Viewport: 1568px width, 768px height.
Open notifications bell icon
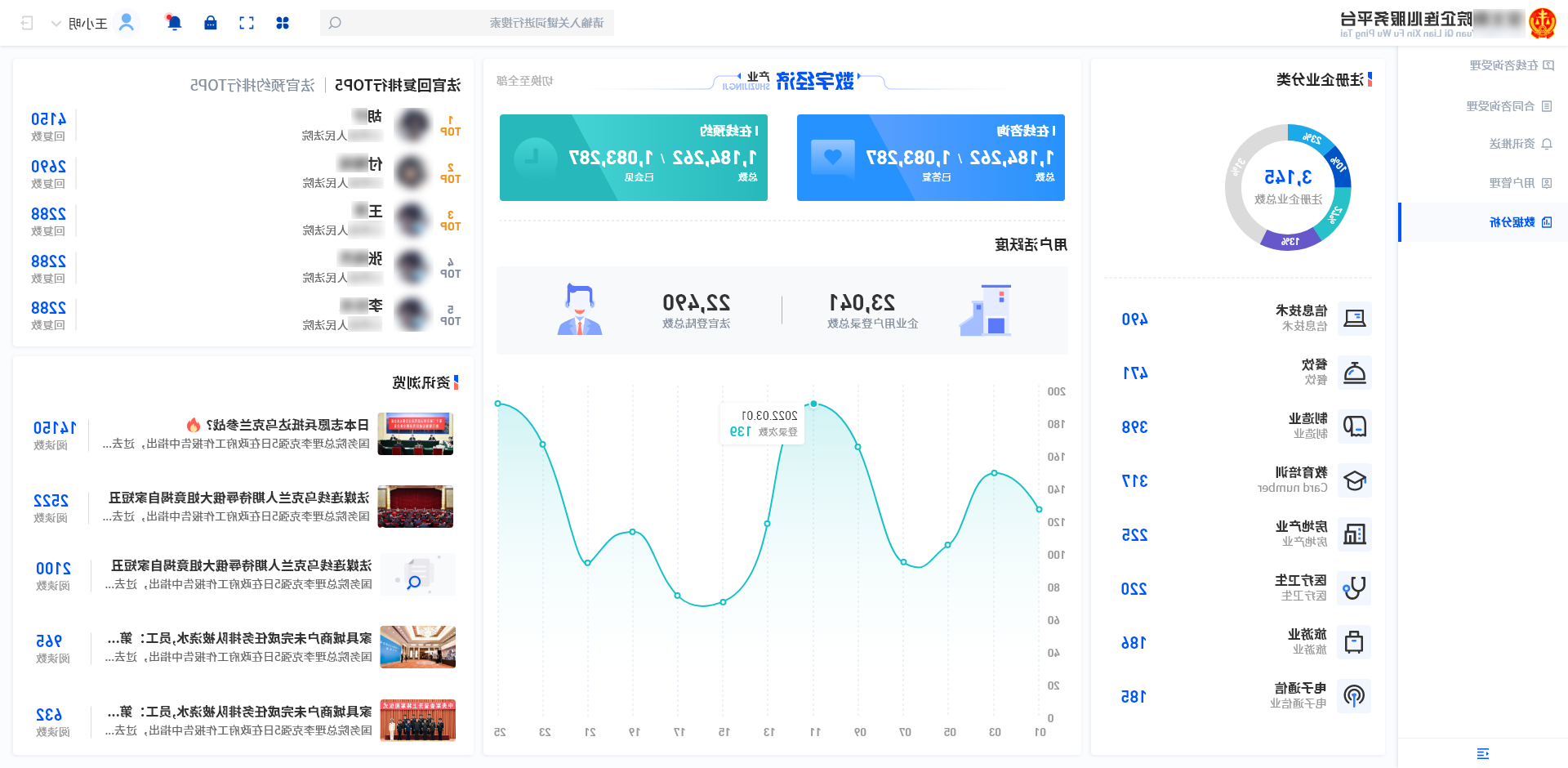click(173, 22)
